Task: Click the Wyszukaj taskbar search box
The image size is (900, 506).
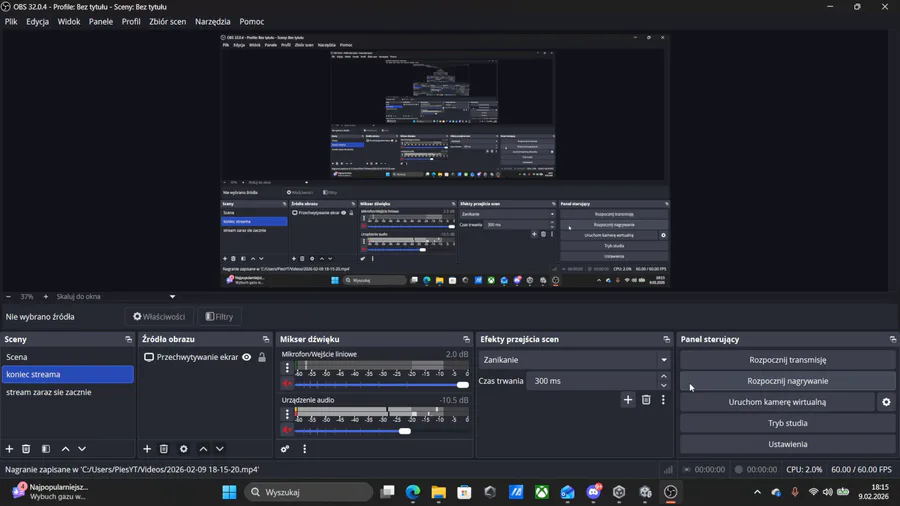Action: click(309, 492)
